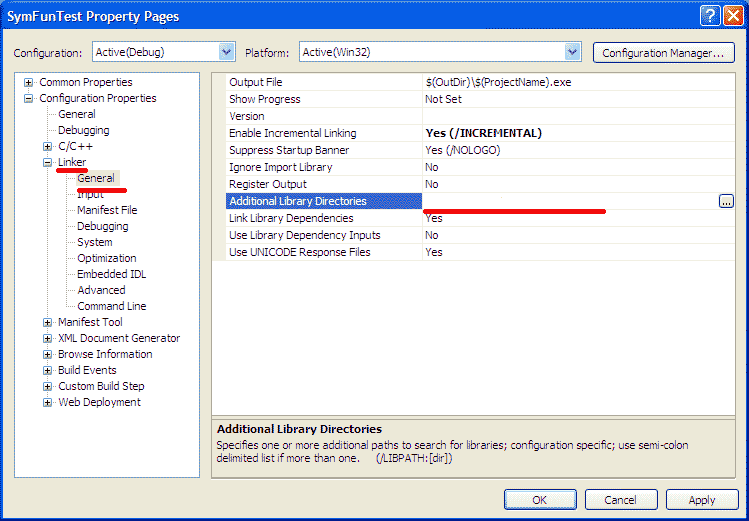749x521 pixels.
Task: Close the SymFunTest Property Pages dialog
Action: pyautogui.click(x=733, y=16)
